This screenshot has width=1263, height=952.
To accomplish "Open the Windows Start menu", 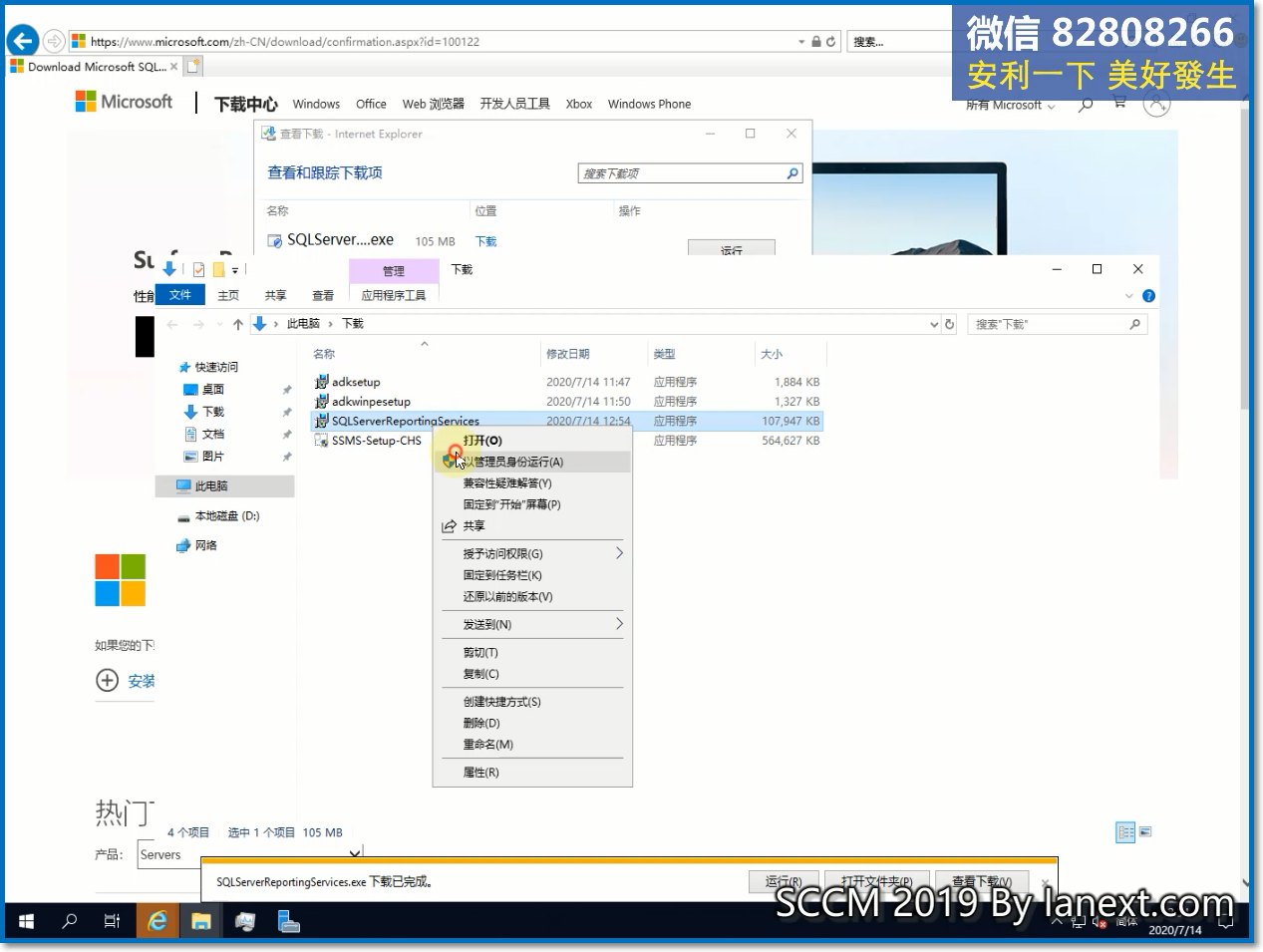I will (x=27, y=922).
